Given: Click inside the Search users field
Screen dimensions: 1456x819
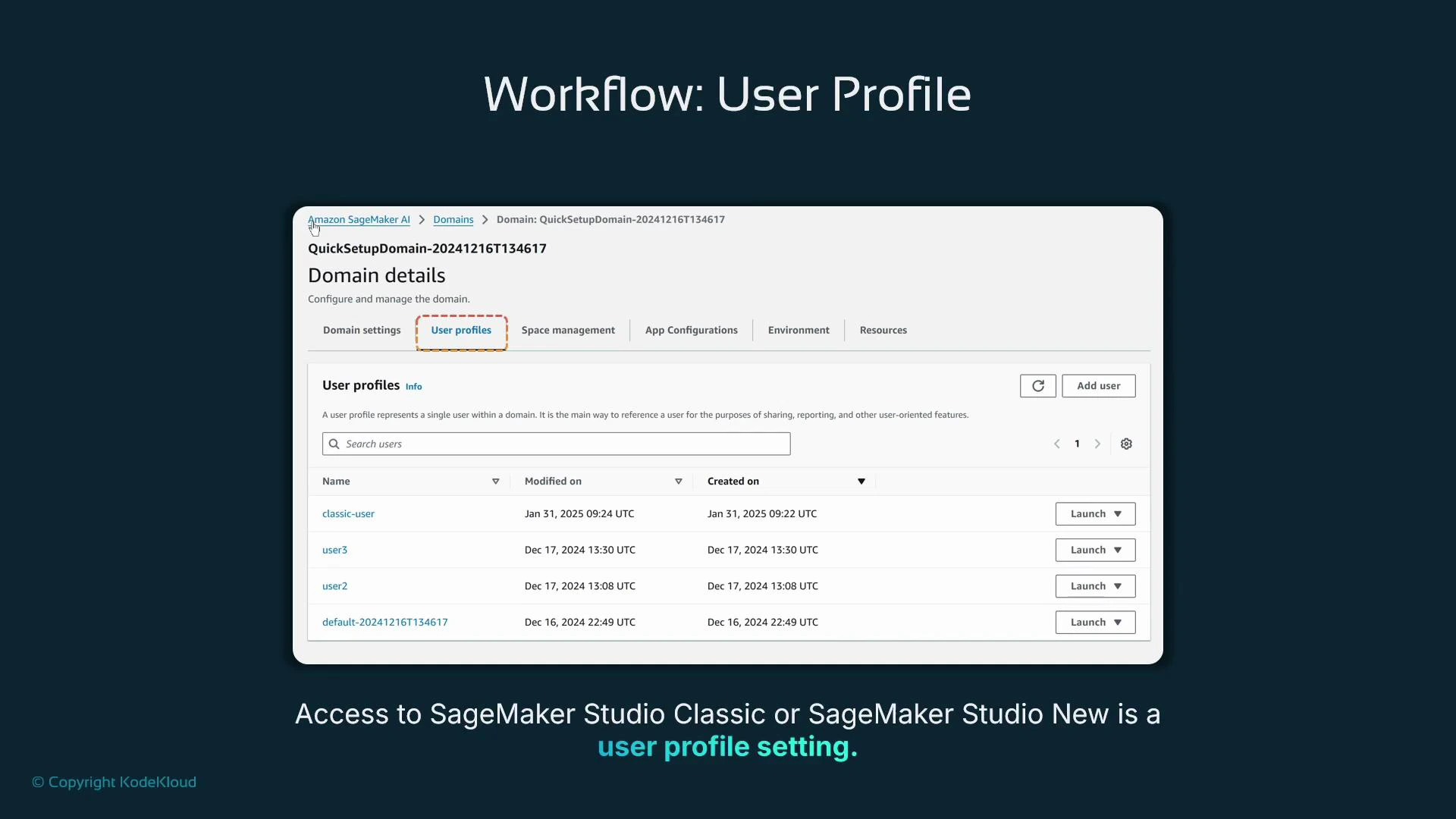Looking at the screenshot, I should click(556, 444).
